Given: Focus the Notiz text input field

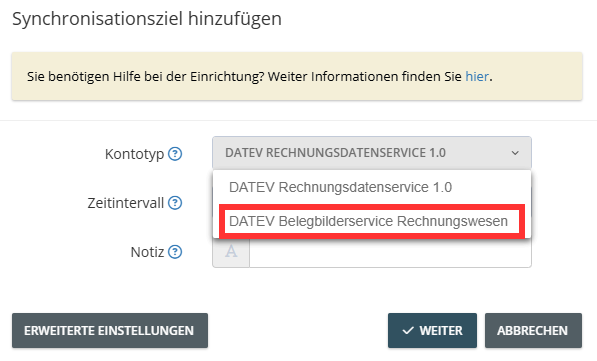Looking at the screenshot, I should (390, 252).
